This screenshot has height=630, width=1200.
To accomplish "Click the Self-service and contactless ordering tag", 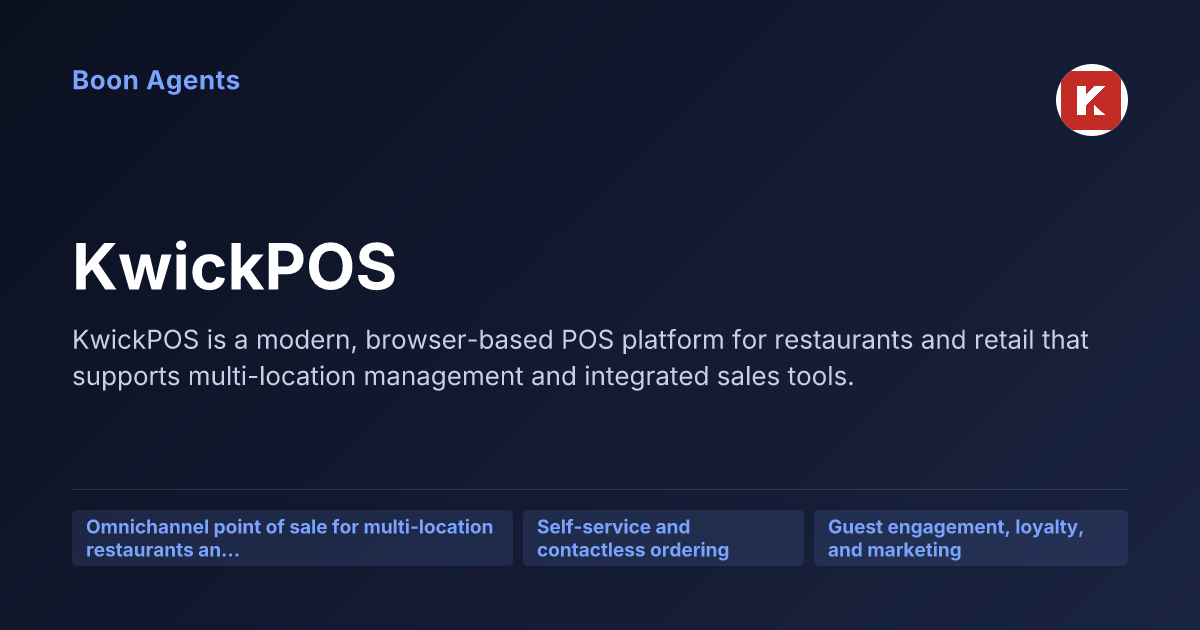I will 663,538.
